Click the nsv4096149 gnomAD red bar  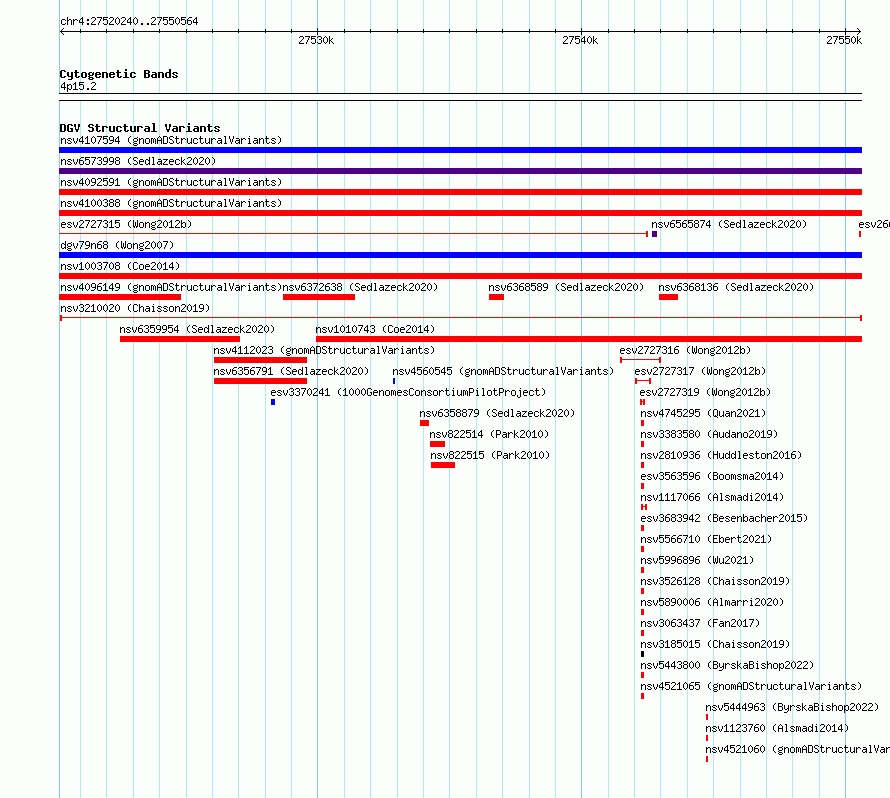click(x=120, y=297)
